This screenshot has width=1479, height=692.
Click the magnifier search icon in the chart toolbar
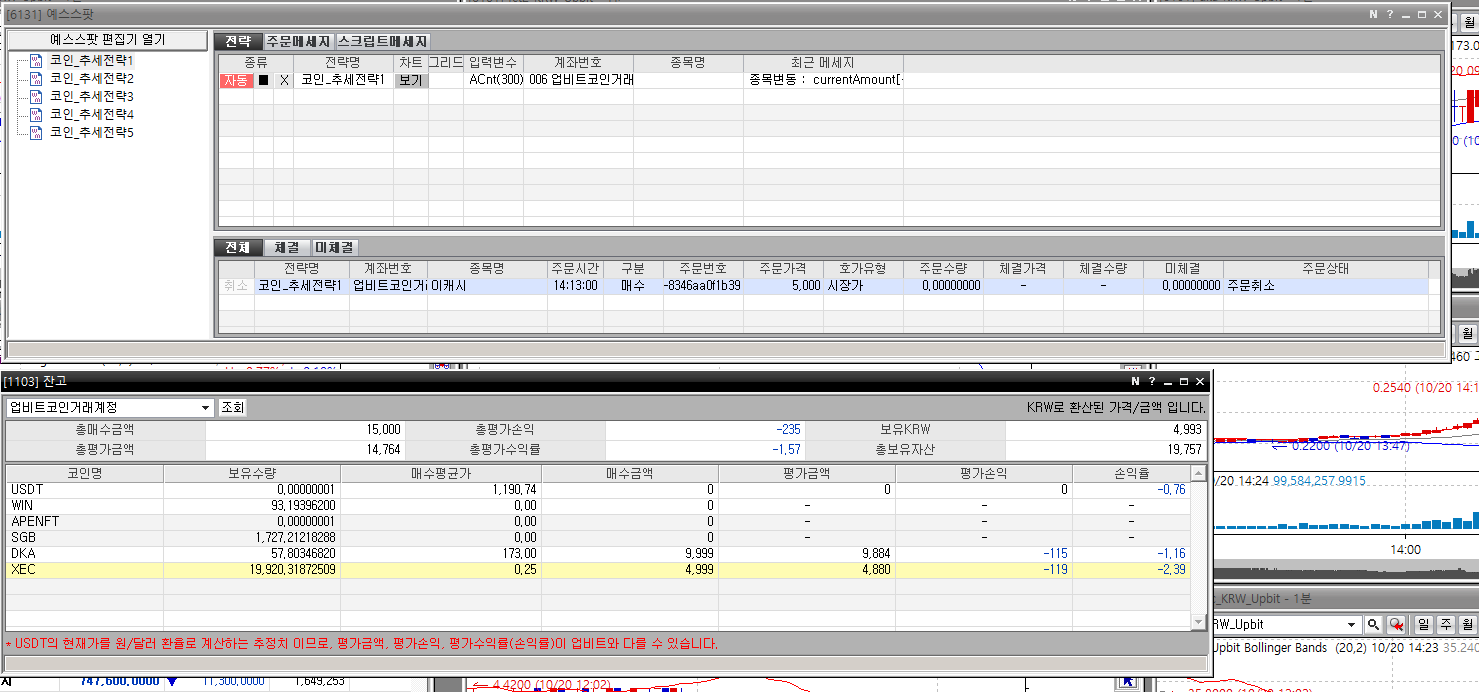click(1374, 624)
